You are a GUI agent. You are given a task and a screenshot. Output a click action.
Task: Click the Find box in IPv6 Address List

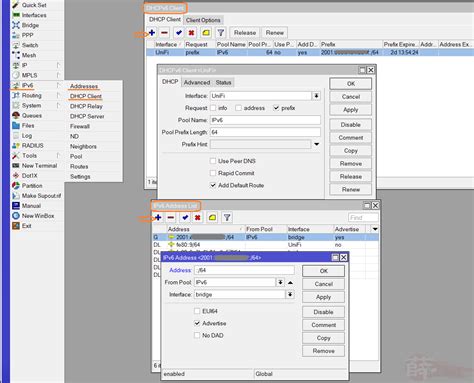(363, 217)
